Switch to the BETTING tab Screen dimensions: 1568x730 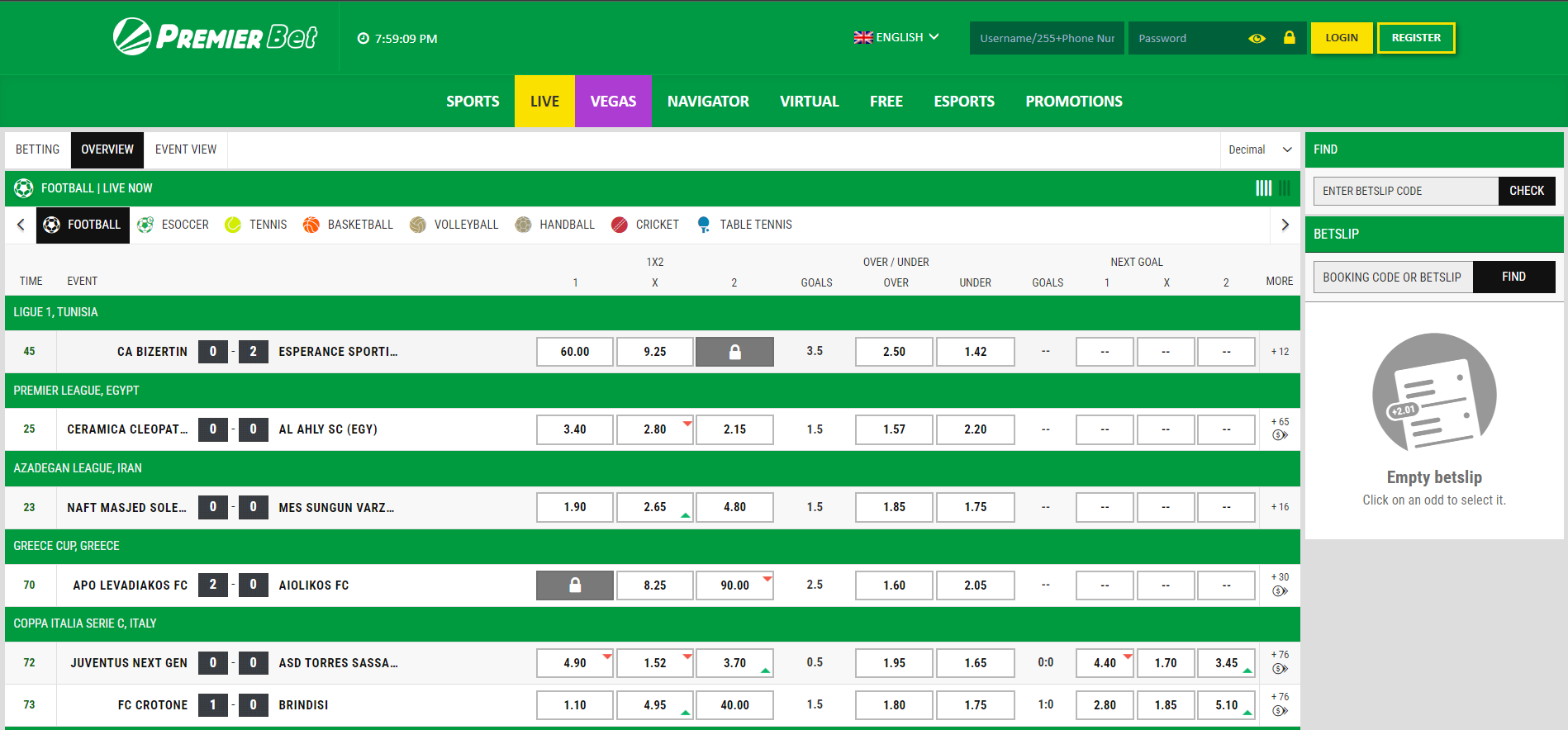tap(37, 149)
